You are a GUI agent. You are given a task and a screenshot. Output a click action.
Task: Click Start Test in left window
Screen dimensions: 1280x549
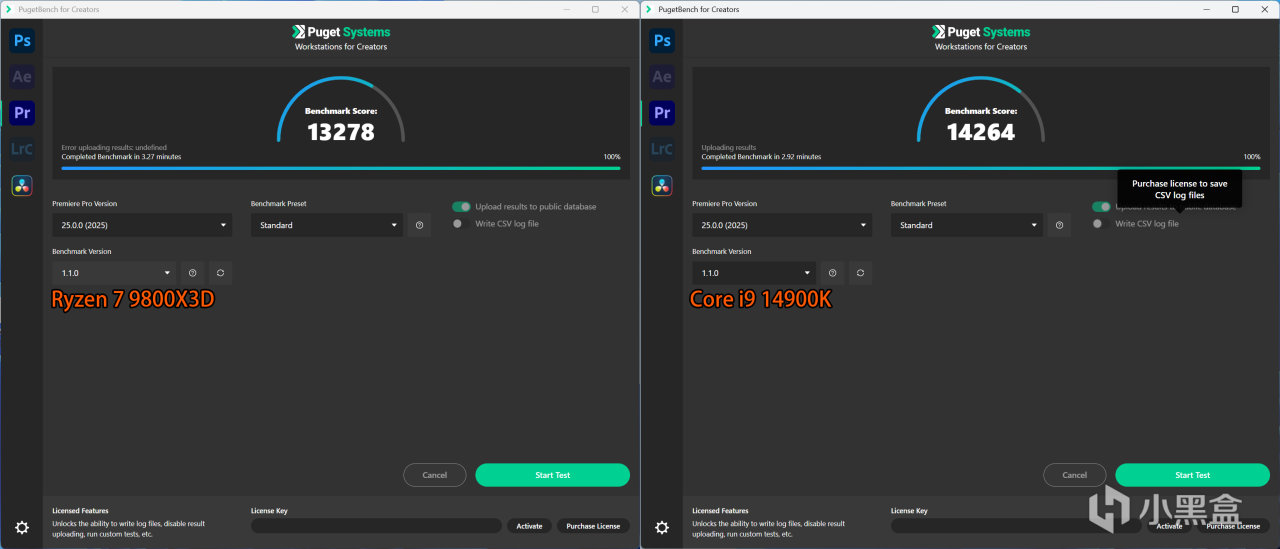point(552,475)
